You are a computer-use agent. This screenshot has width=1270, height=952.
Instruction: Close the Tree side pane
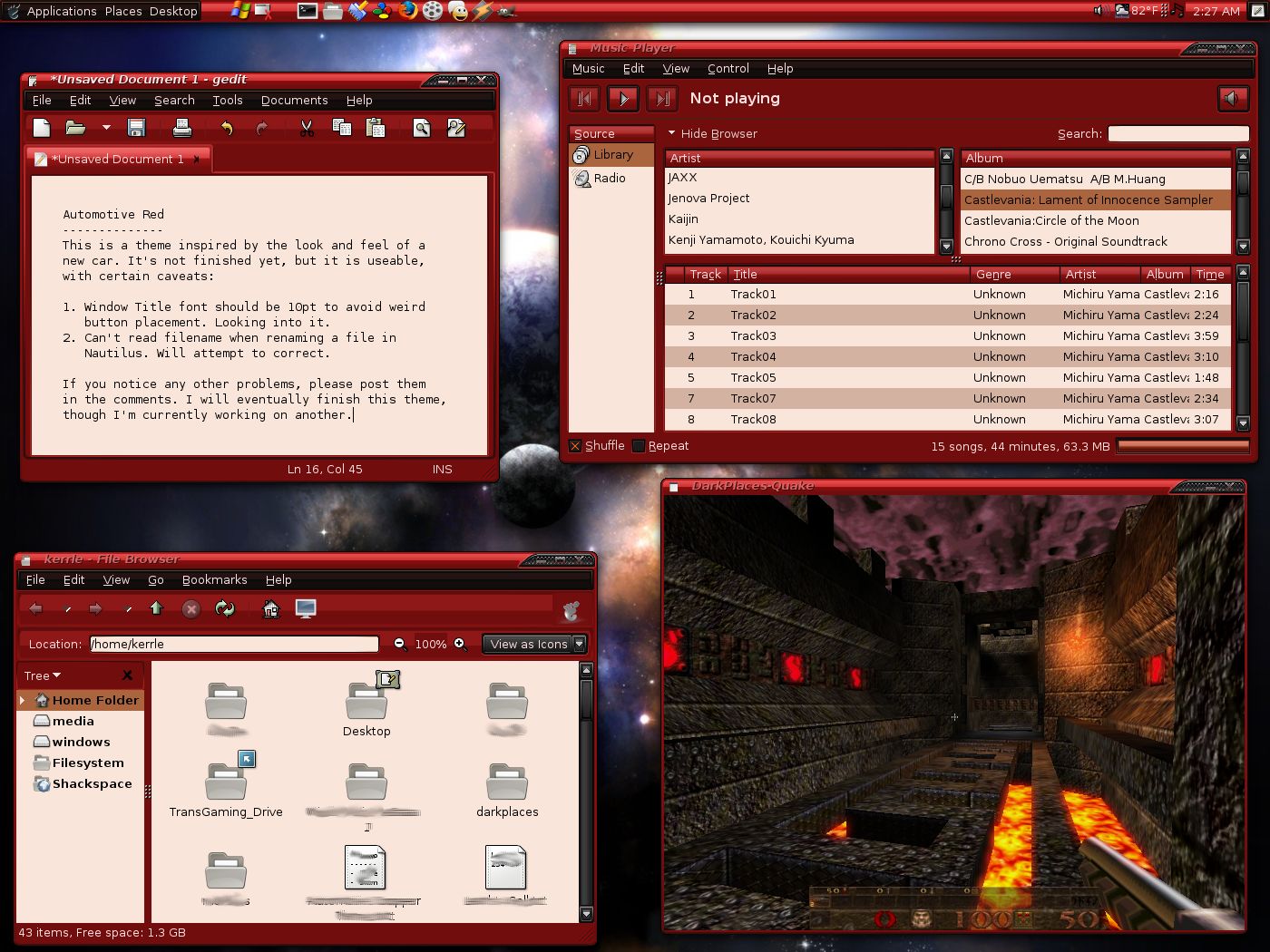128,675
